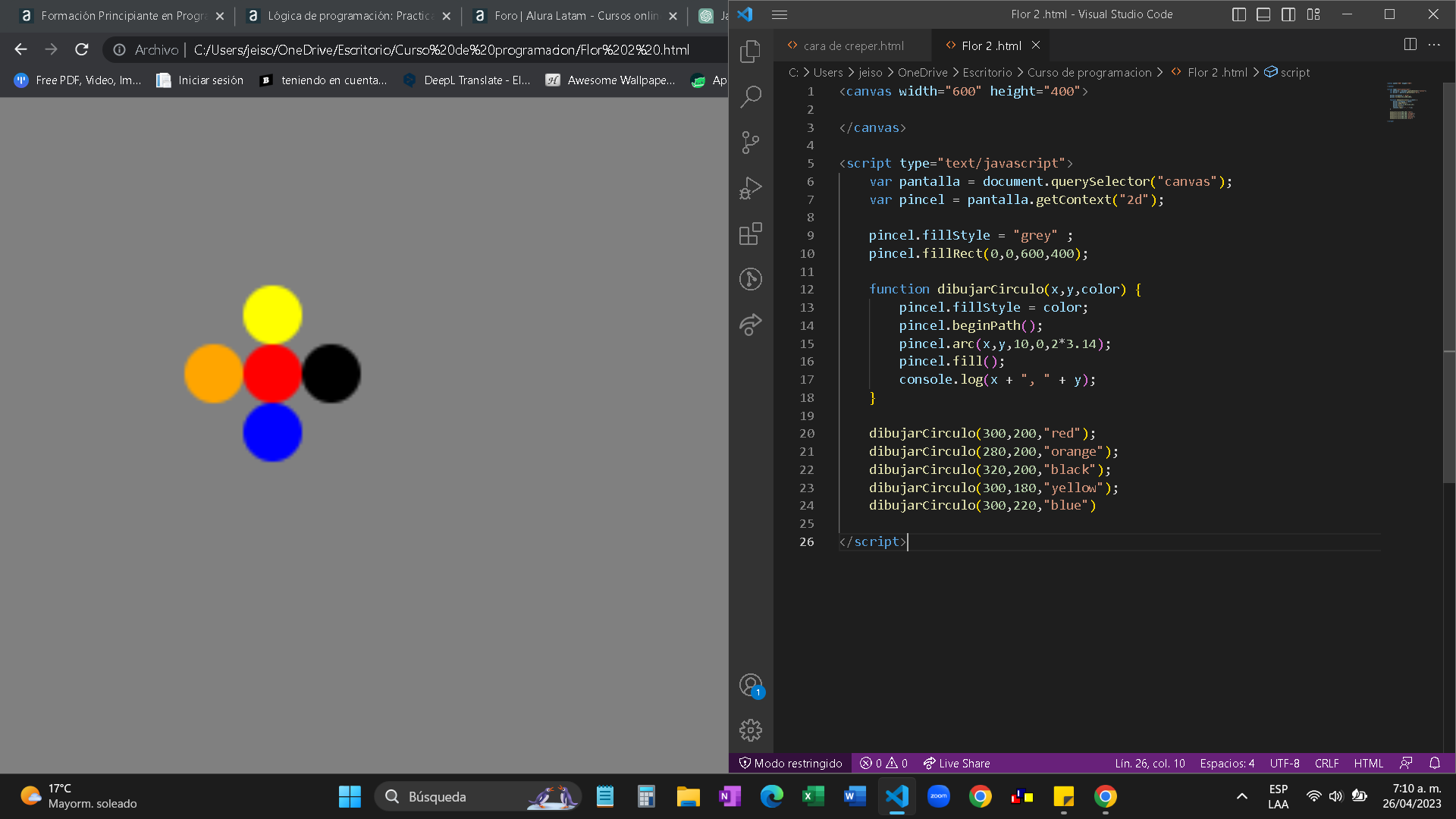Viewport: 1456px width, 819px height.
Task: Open the Explorer view in VS Code
Action: click(x=751, y=51)
